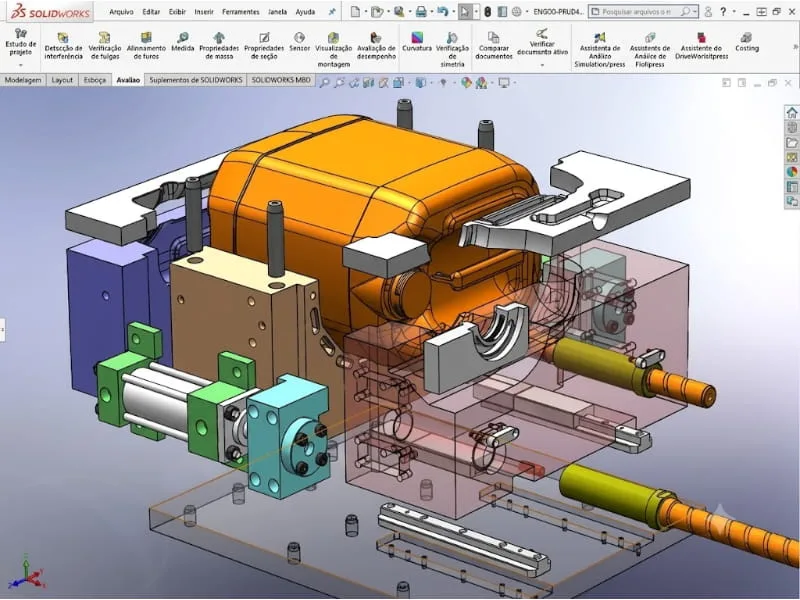The width and height of the screenshot is (800, 600).
Task: Open Visualização de montagem
Action: pos(334,49)
